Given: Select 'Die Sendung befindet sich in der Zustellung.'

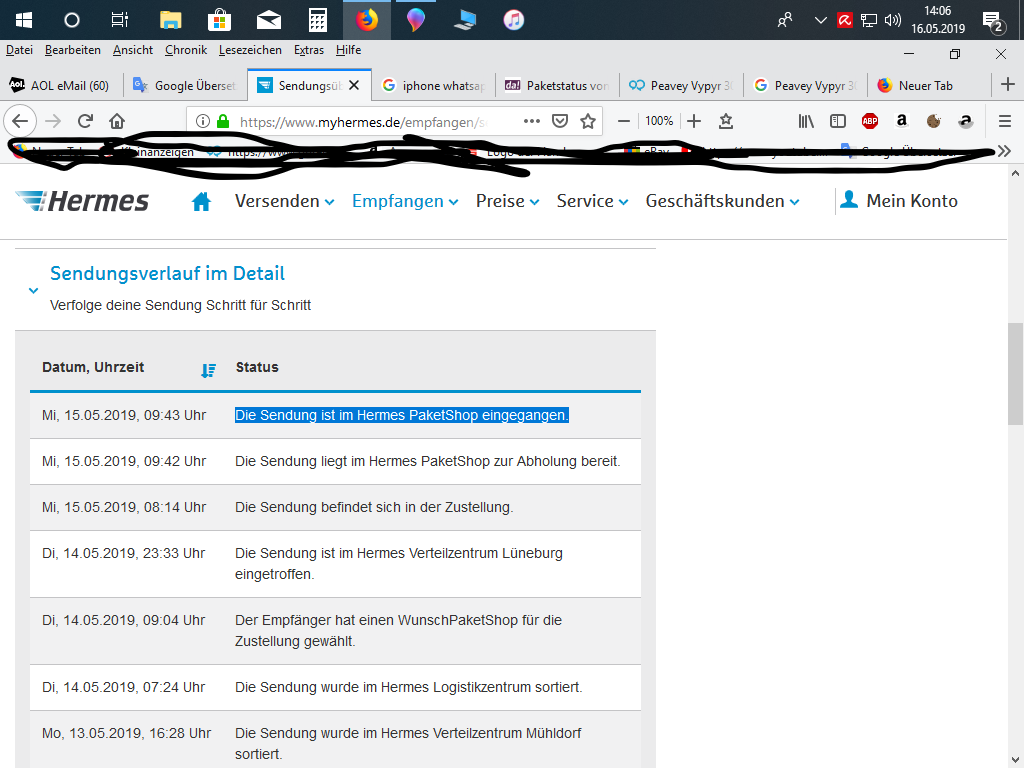Looking at the screenshot, I should point(374,507).
